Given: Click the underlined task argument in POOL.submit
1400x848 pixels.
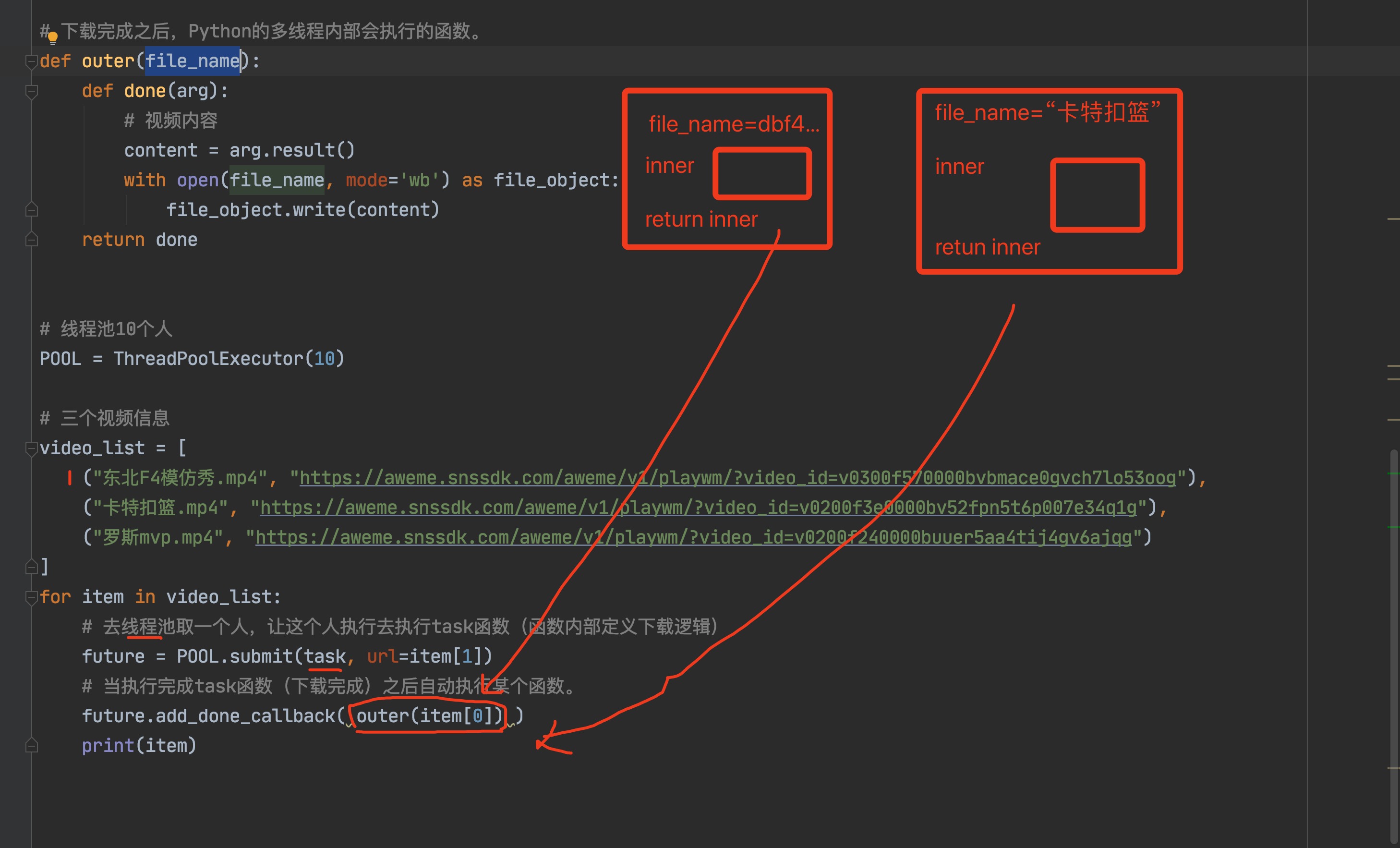Looking at the screenshot, I should click(x=325, y=656).
